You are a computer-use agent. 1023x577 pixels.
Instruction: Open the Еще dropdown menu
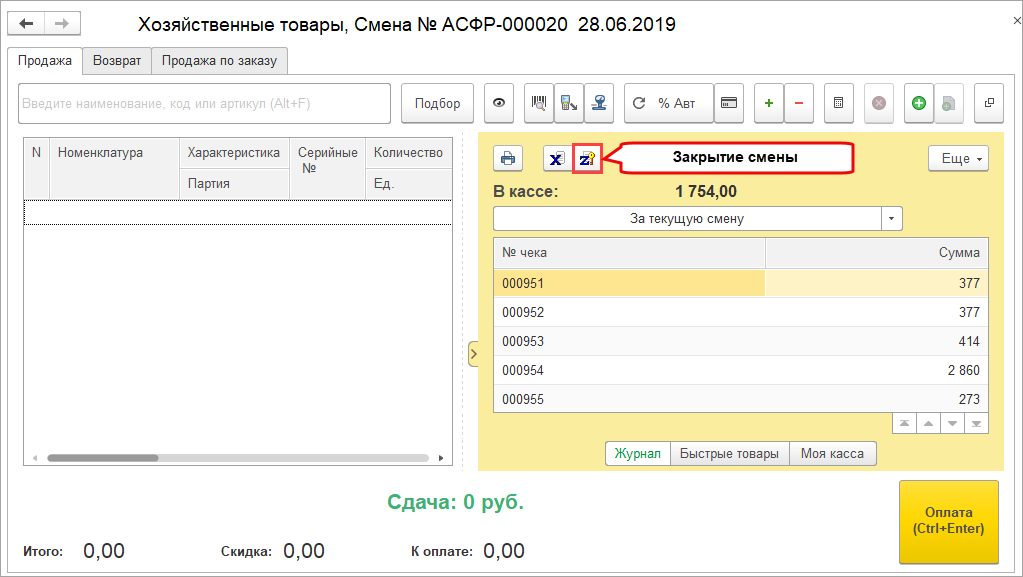click(958, 158)
